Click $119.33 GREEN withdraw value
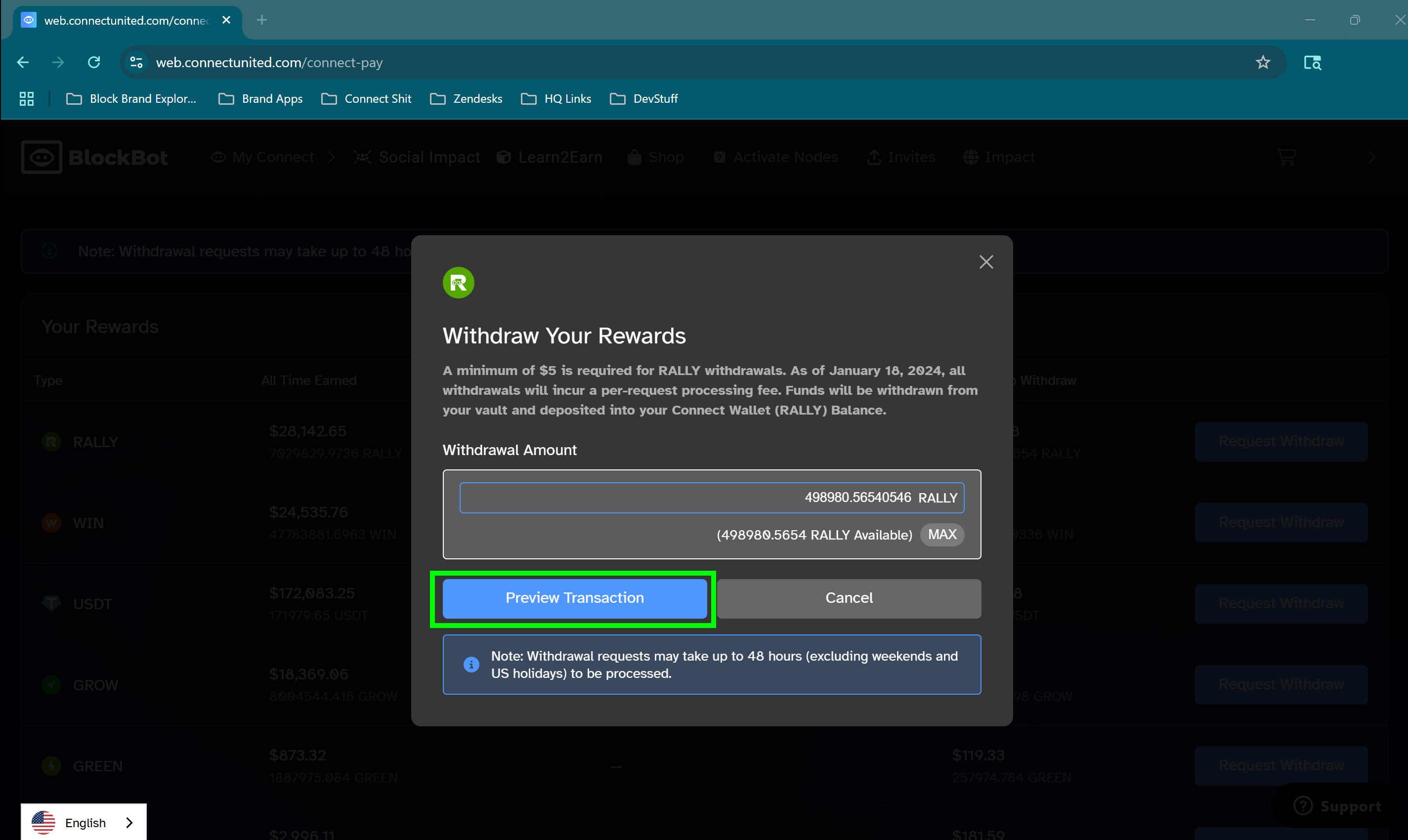1408x840 pixels. [x=979, y=755]
